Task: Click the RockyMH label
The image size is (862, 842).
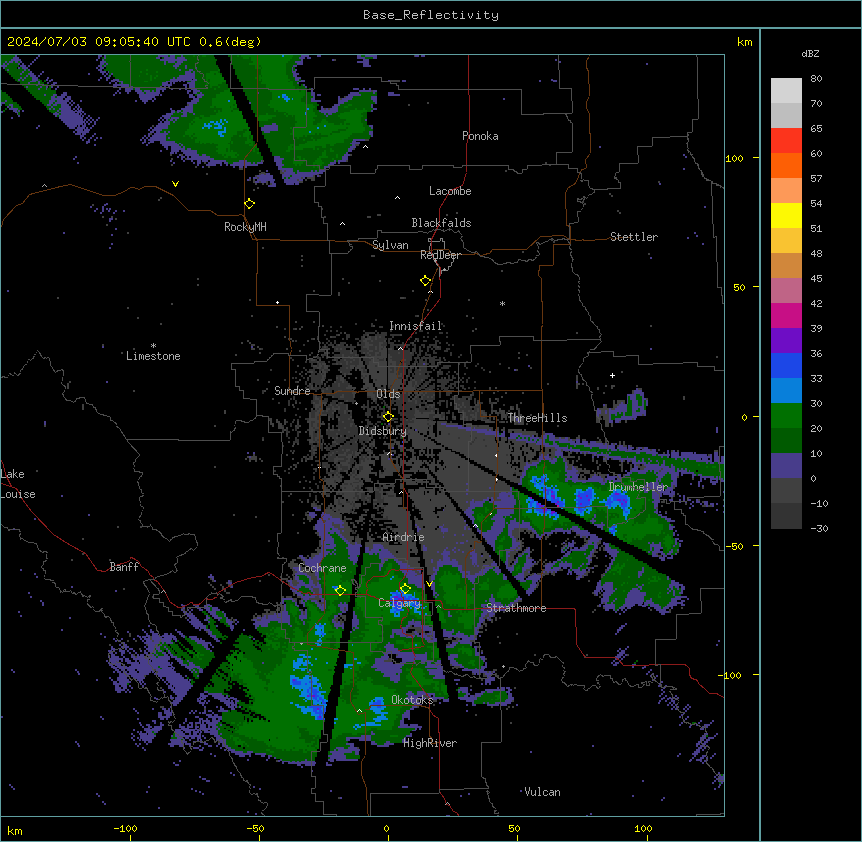Action: (x=245, y=227)
